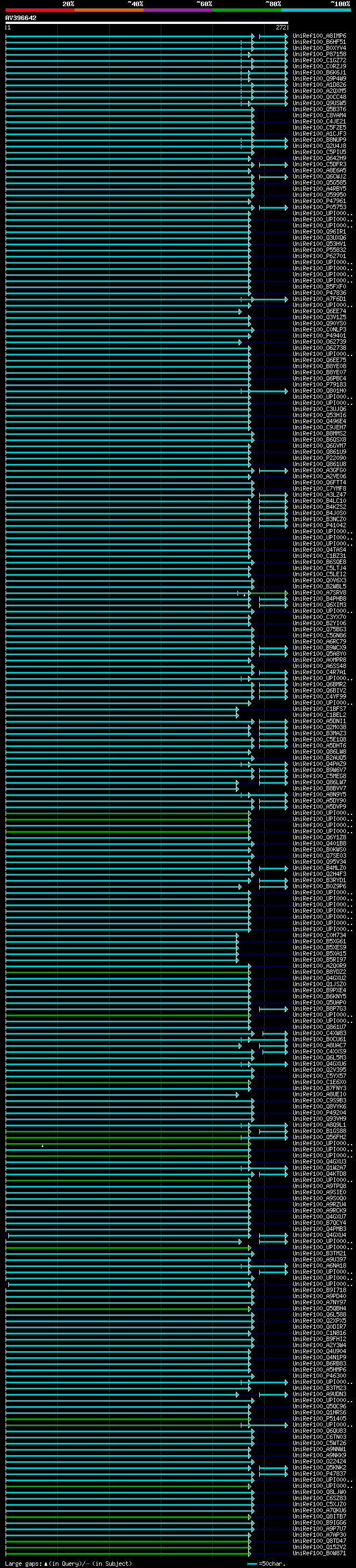Select the UniRef100_A3LZ47 label
356x1568 pixels.
[x=319, y=495]
